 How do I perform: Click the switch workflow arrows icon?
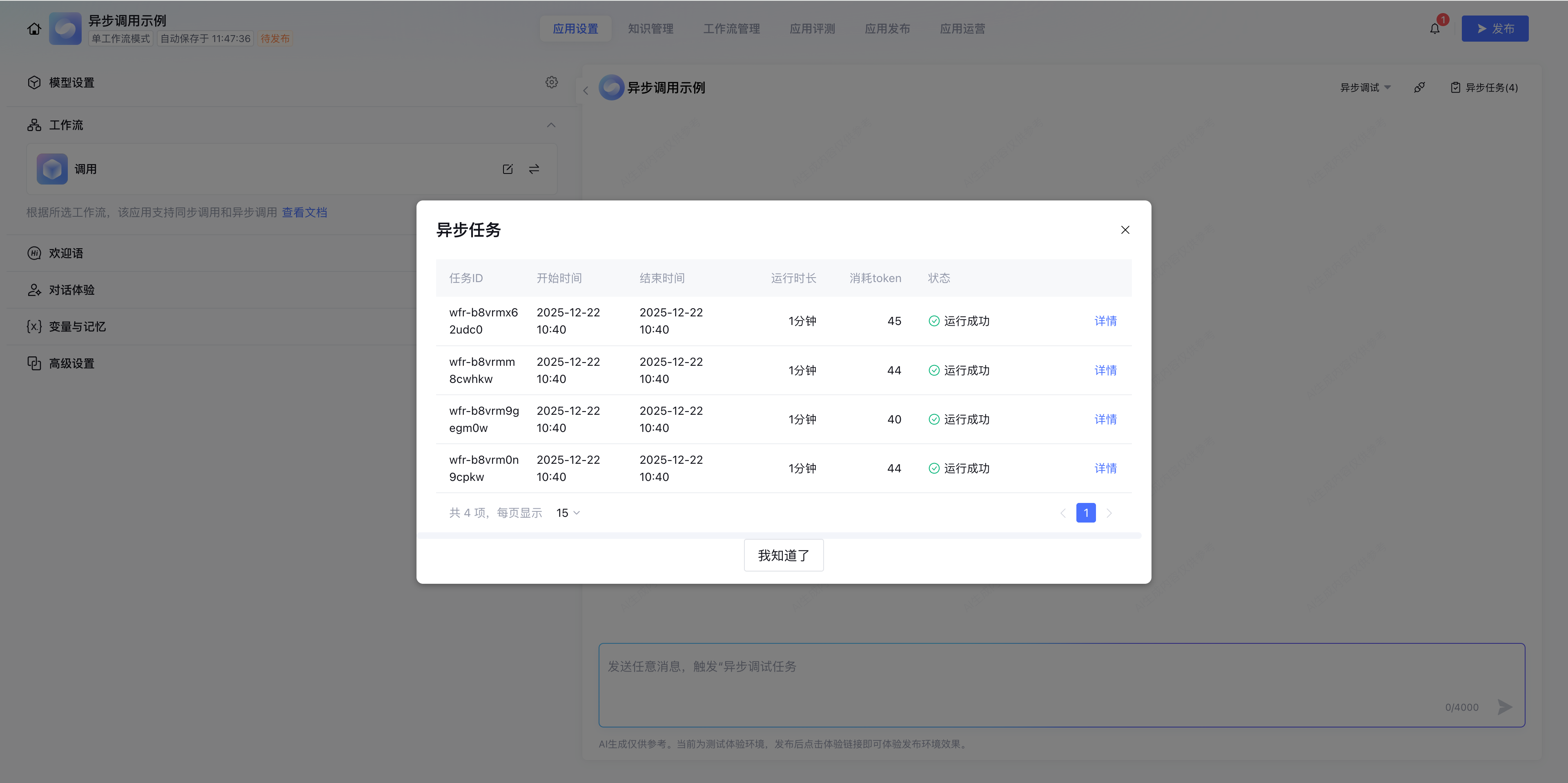pos(534,169)
